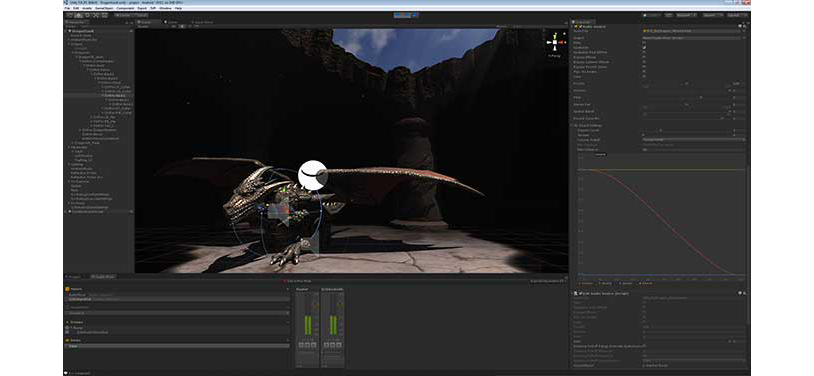Click the console message icon in the status bar
This screenshot has width=814, height=376.
coord(66,372)
